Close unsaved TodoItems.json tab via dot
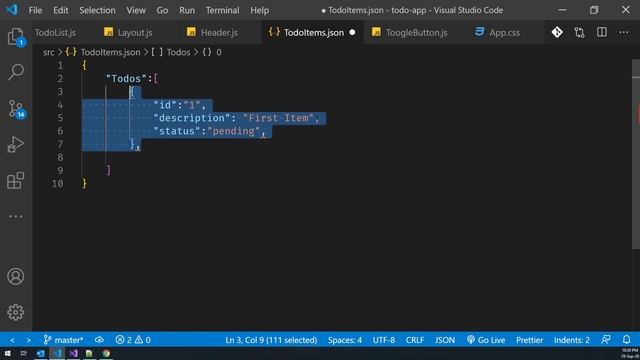The height and width of the screenshot is (360, 640). pyautogui.click(x=352, y=32)
